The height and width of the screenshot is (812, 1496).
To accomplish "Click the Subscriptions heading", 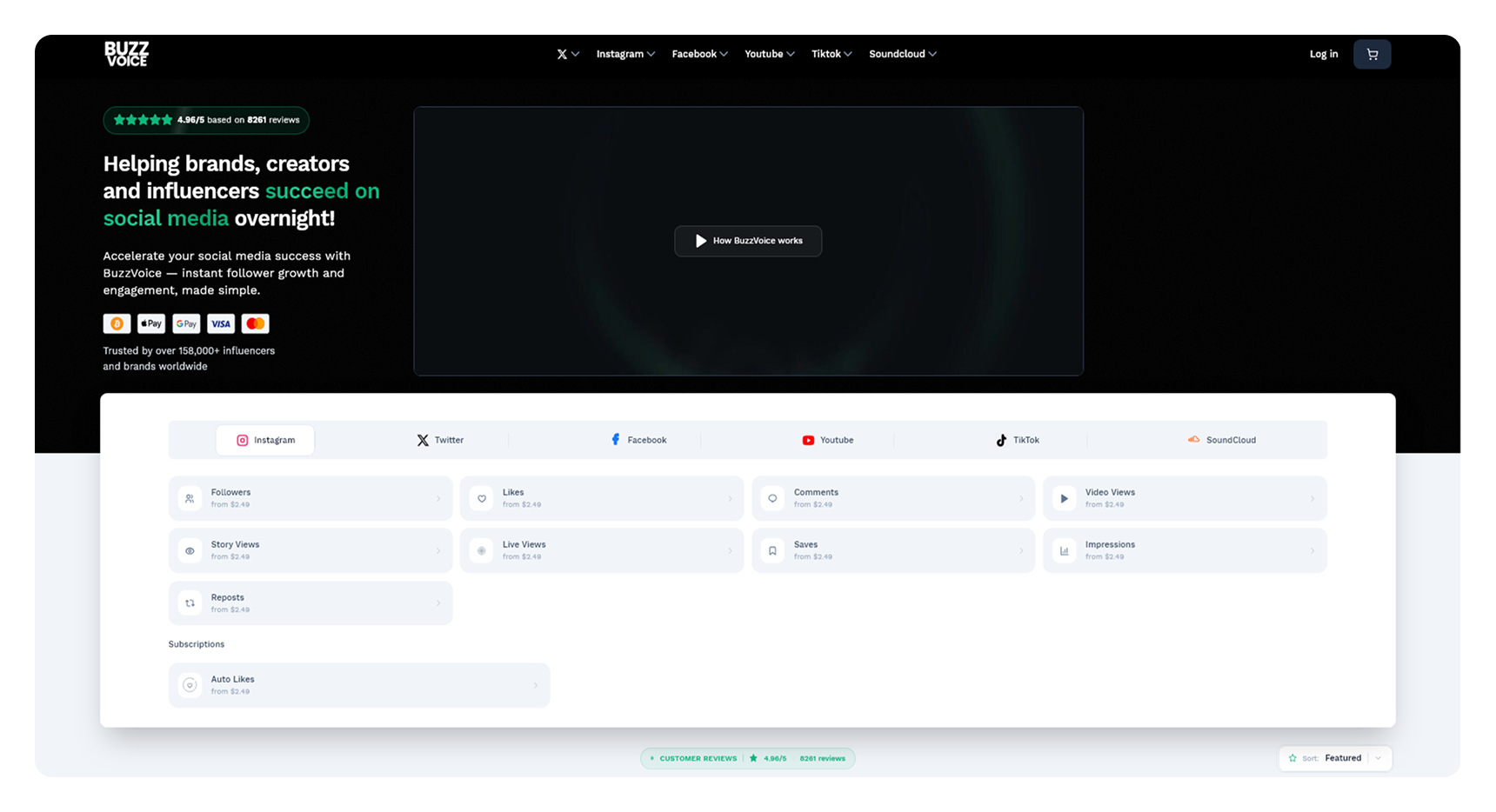I will click(197, 644).
